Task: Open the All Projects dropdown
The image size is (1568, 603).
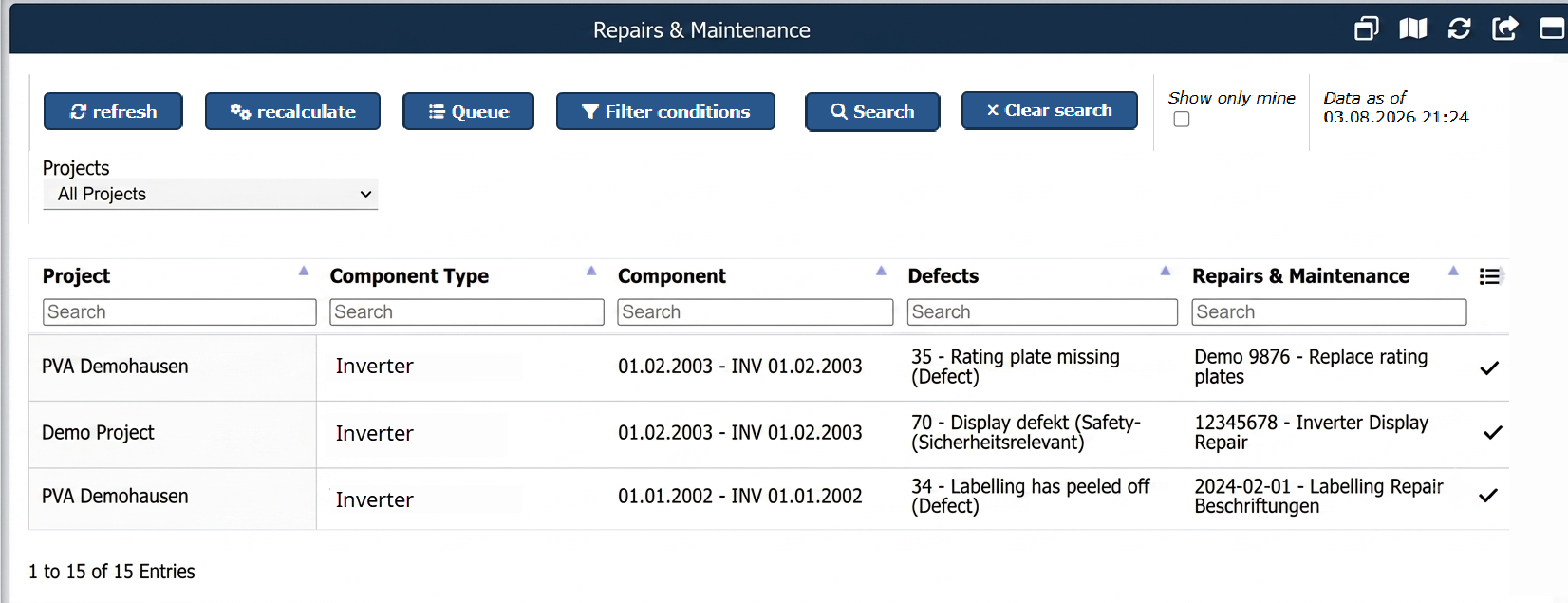Action: pos(211,194)
